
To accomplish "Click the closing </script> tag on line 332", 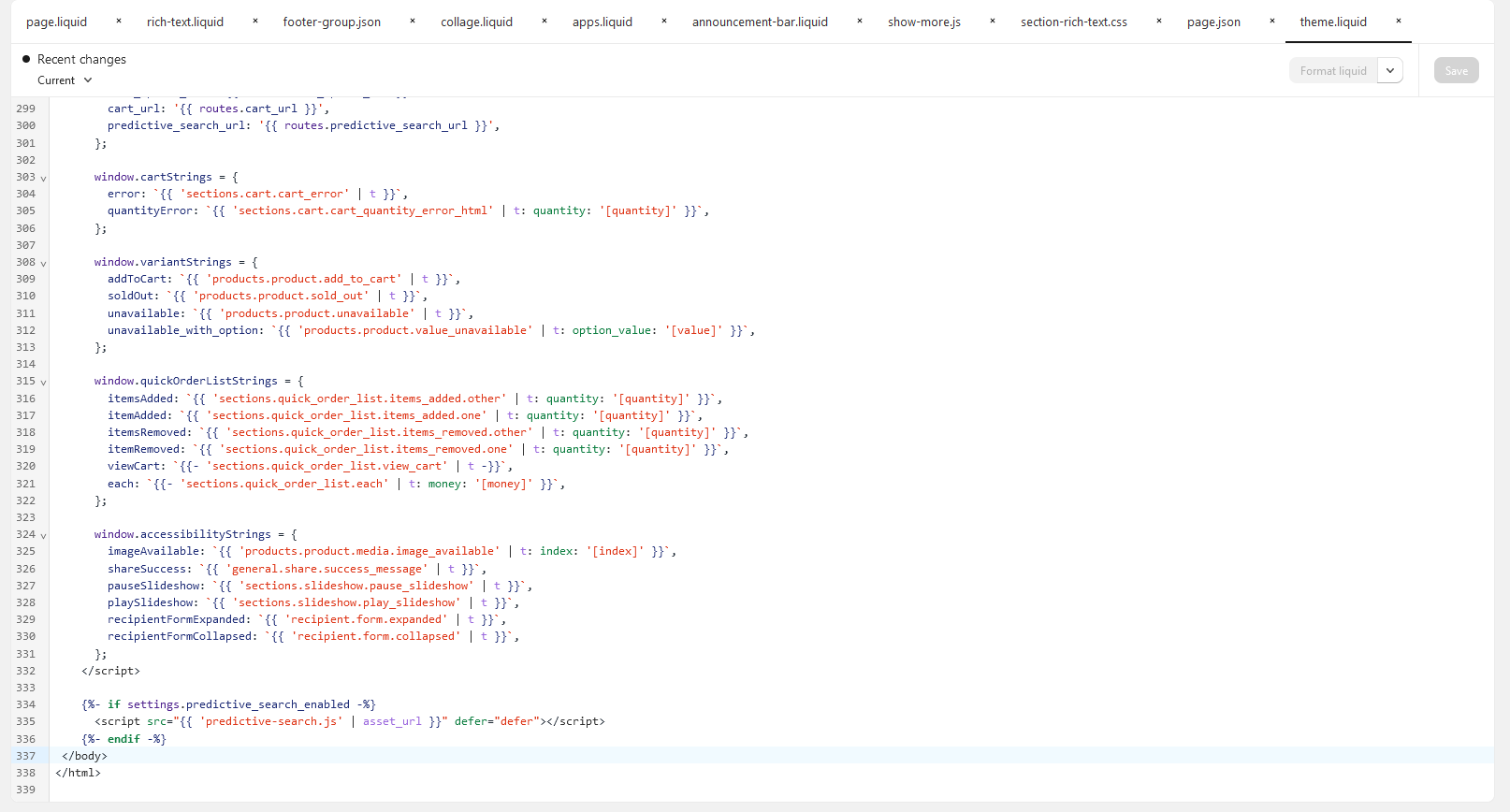I will click(x=110, y=671).
